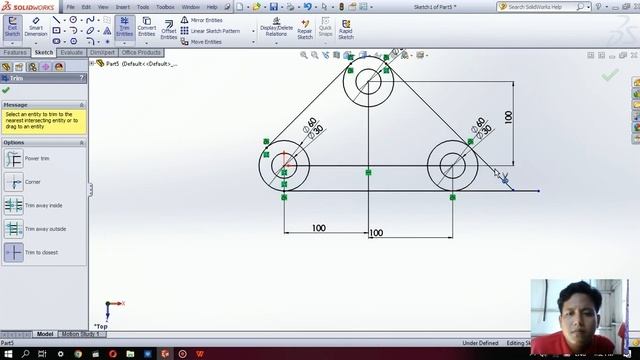The height and width of the screenshot is (360, 640).
Task: Collapse the Message section
Action: 82,105
